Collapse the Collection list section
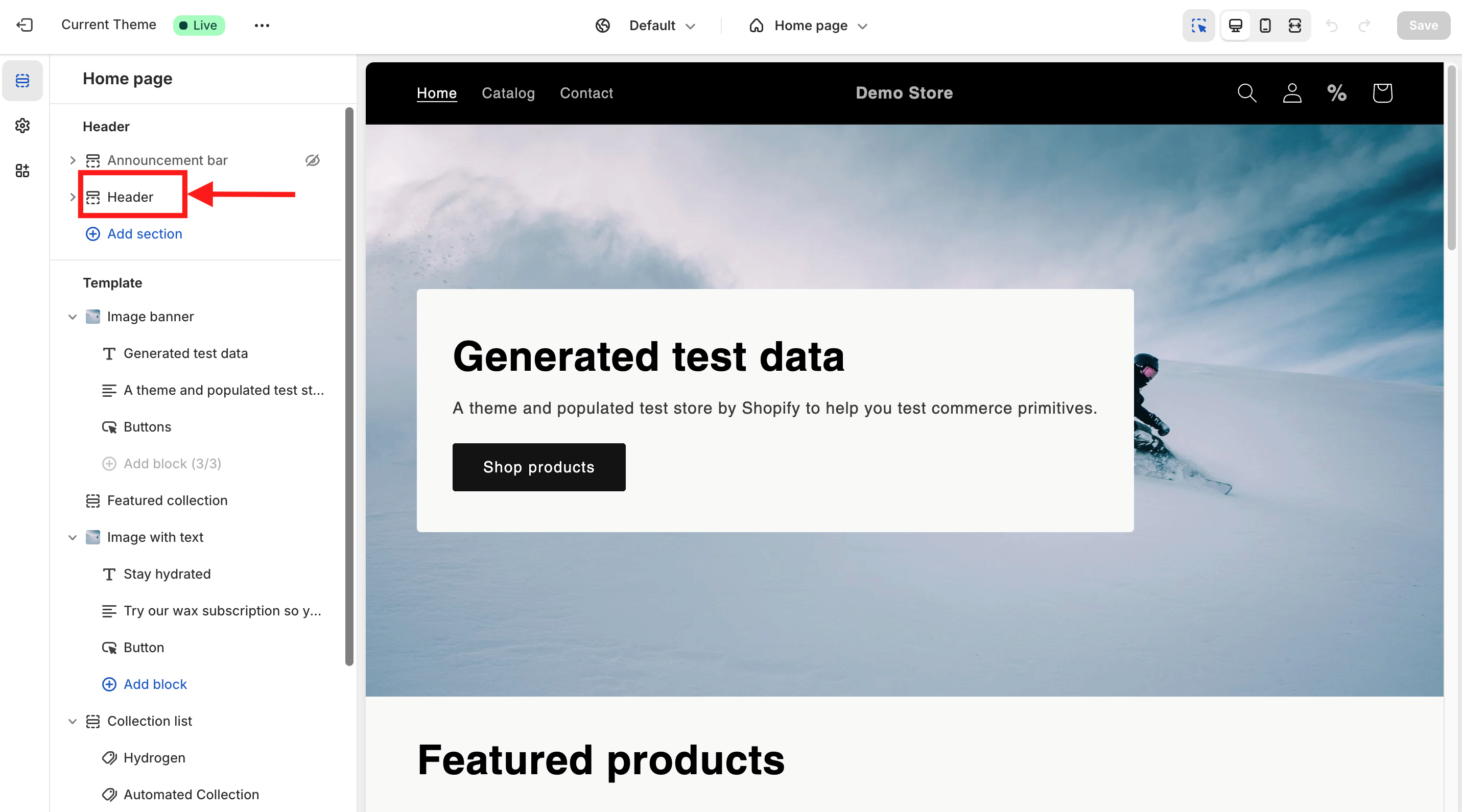The height and width of the screenshot is (812, 1462). click(x=73, y=721)
